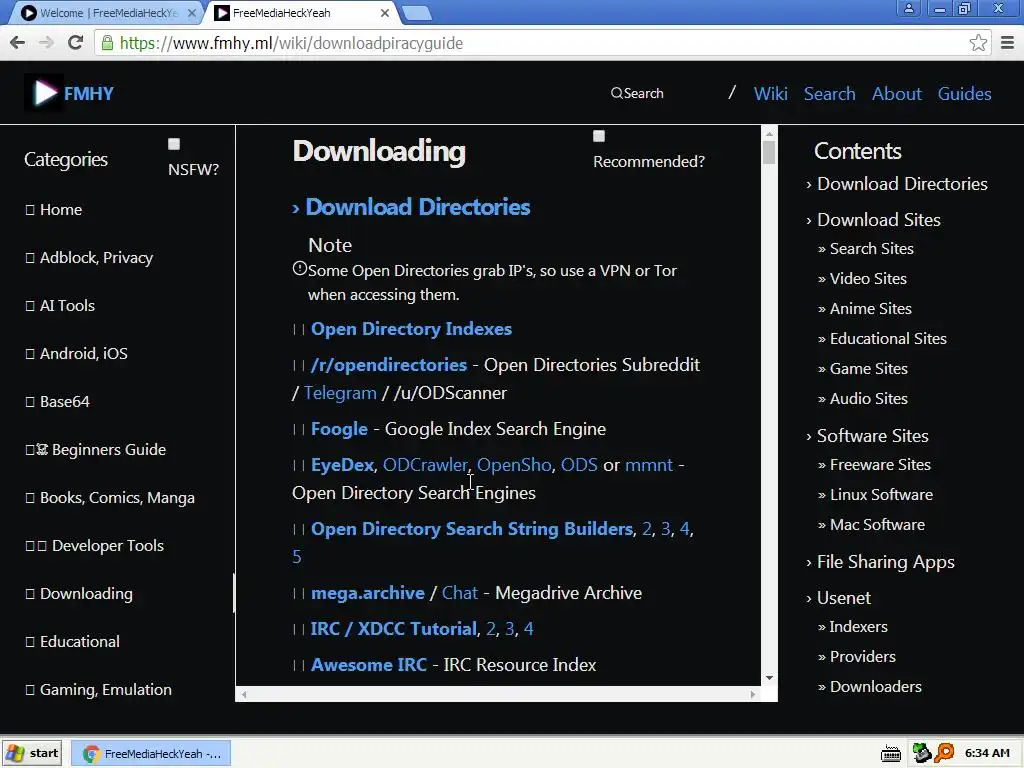The image size is (1024, 768).
Task: Open the Foogle link
Action: pyautogui.click(x=339, y=429)
